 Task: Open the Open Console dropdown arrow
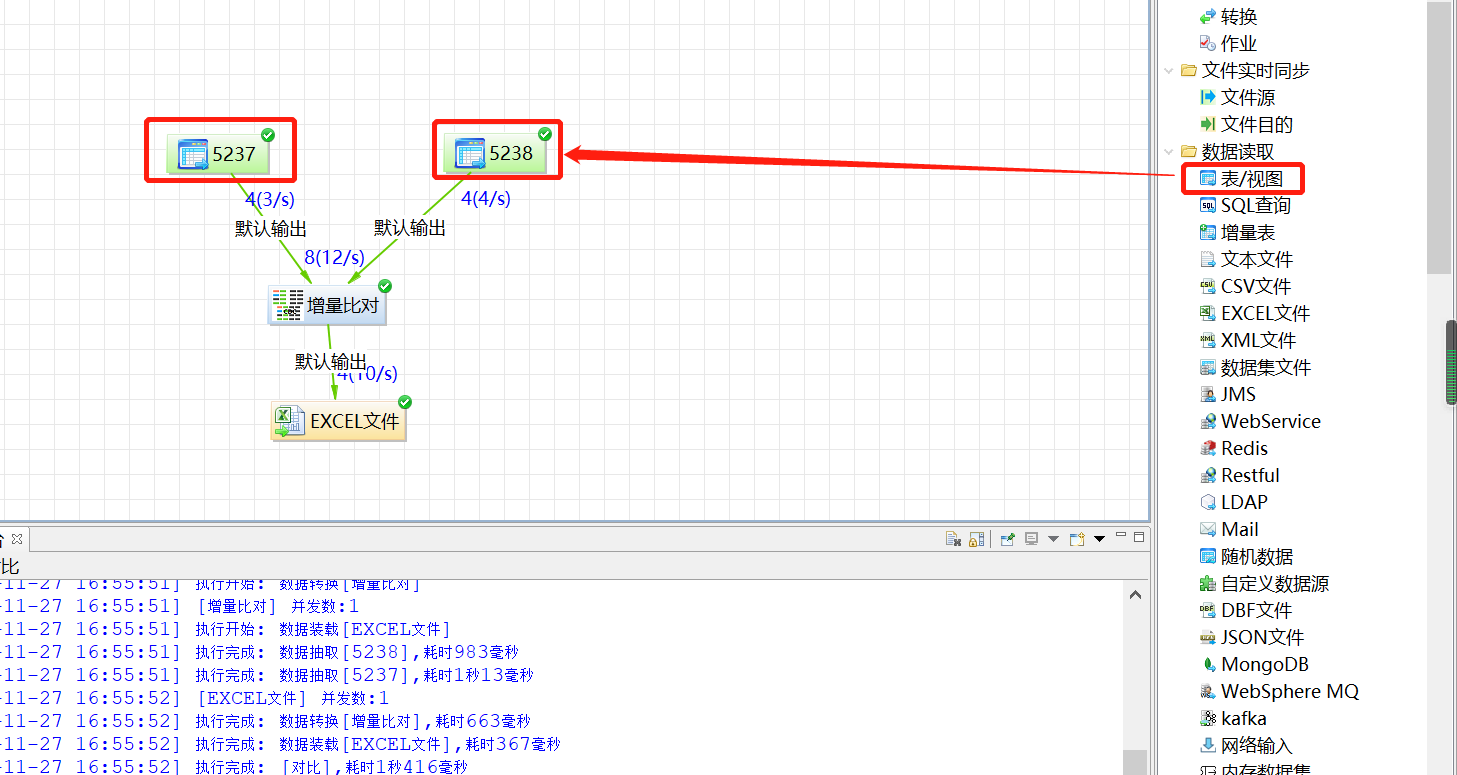(1099, 539)
